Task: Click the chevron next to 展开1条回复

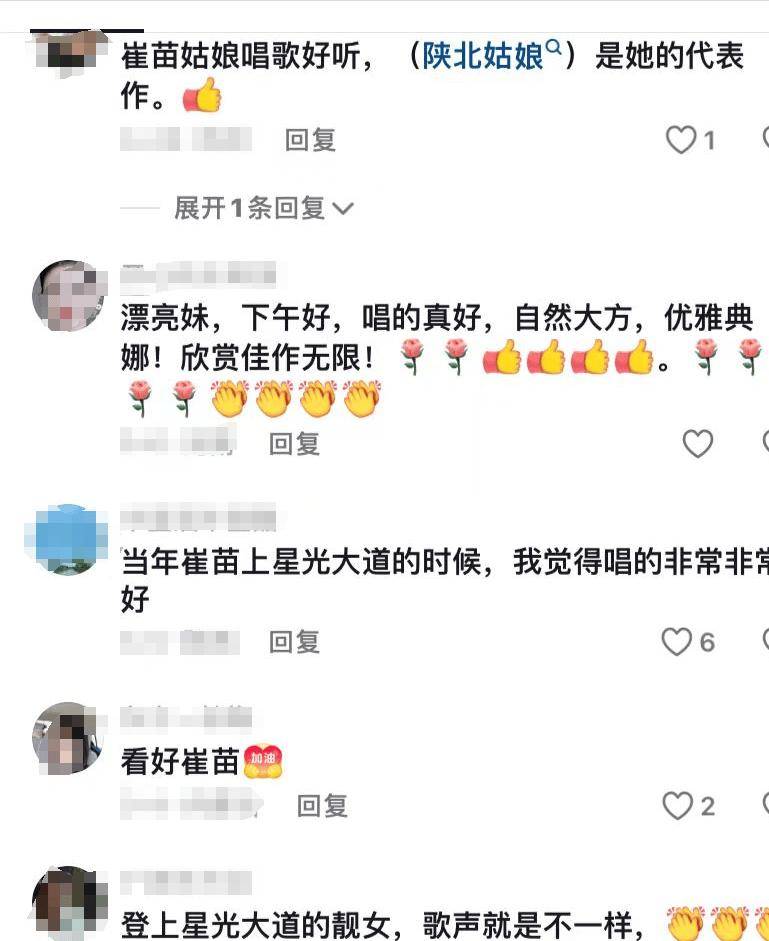Action: tap(343, 209)
